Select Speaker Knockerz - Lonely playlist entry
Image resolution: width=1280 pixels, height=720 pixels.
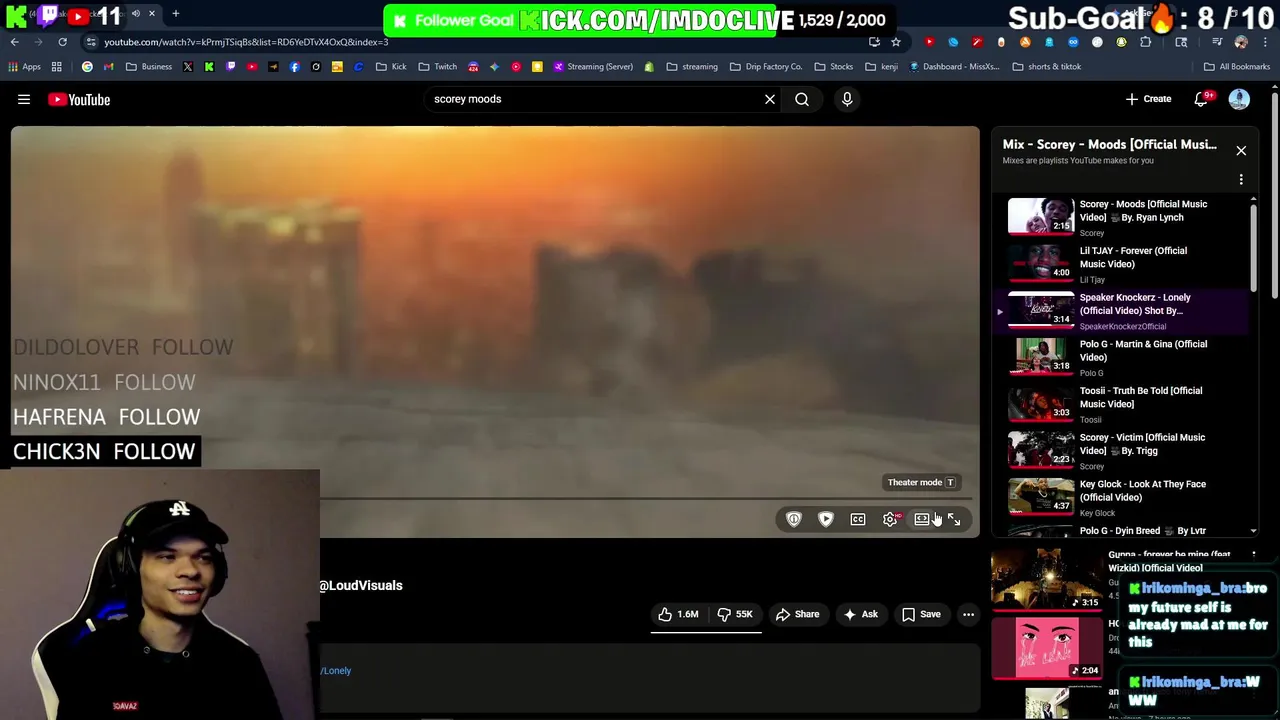(x=1120, y=311)
